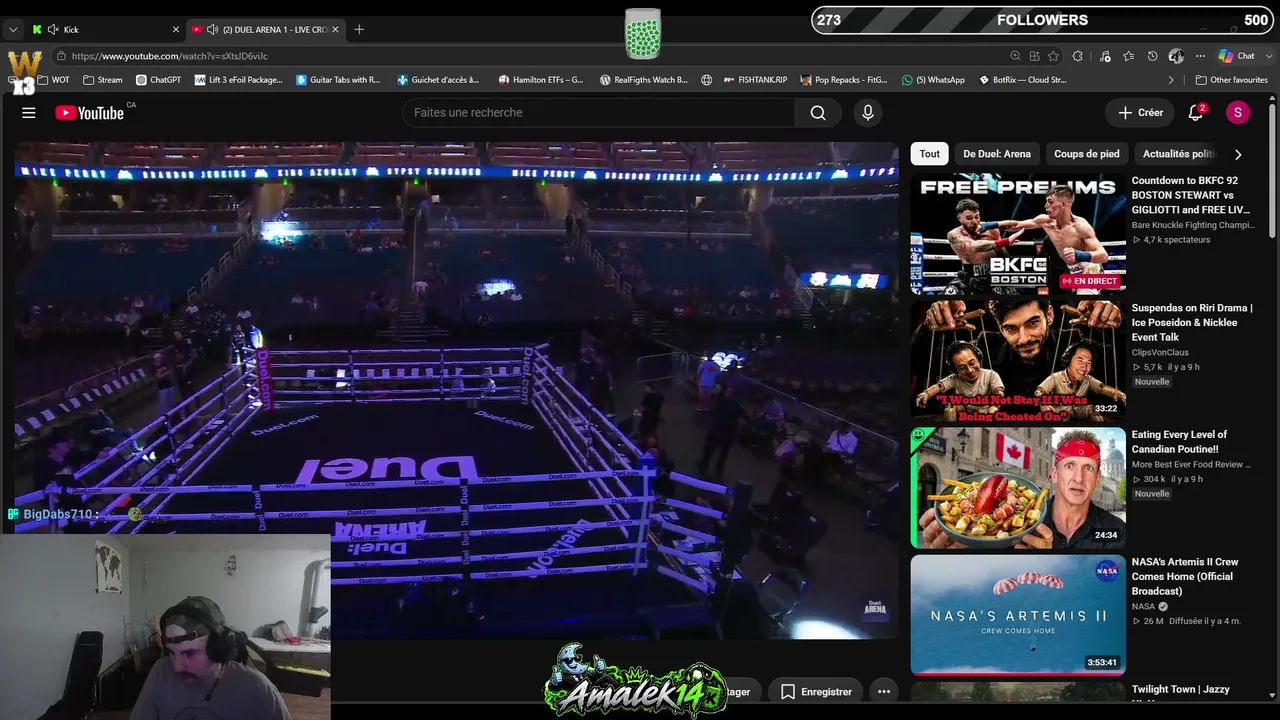Open the favourites list icon

(x=1129, y=56)
